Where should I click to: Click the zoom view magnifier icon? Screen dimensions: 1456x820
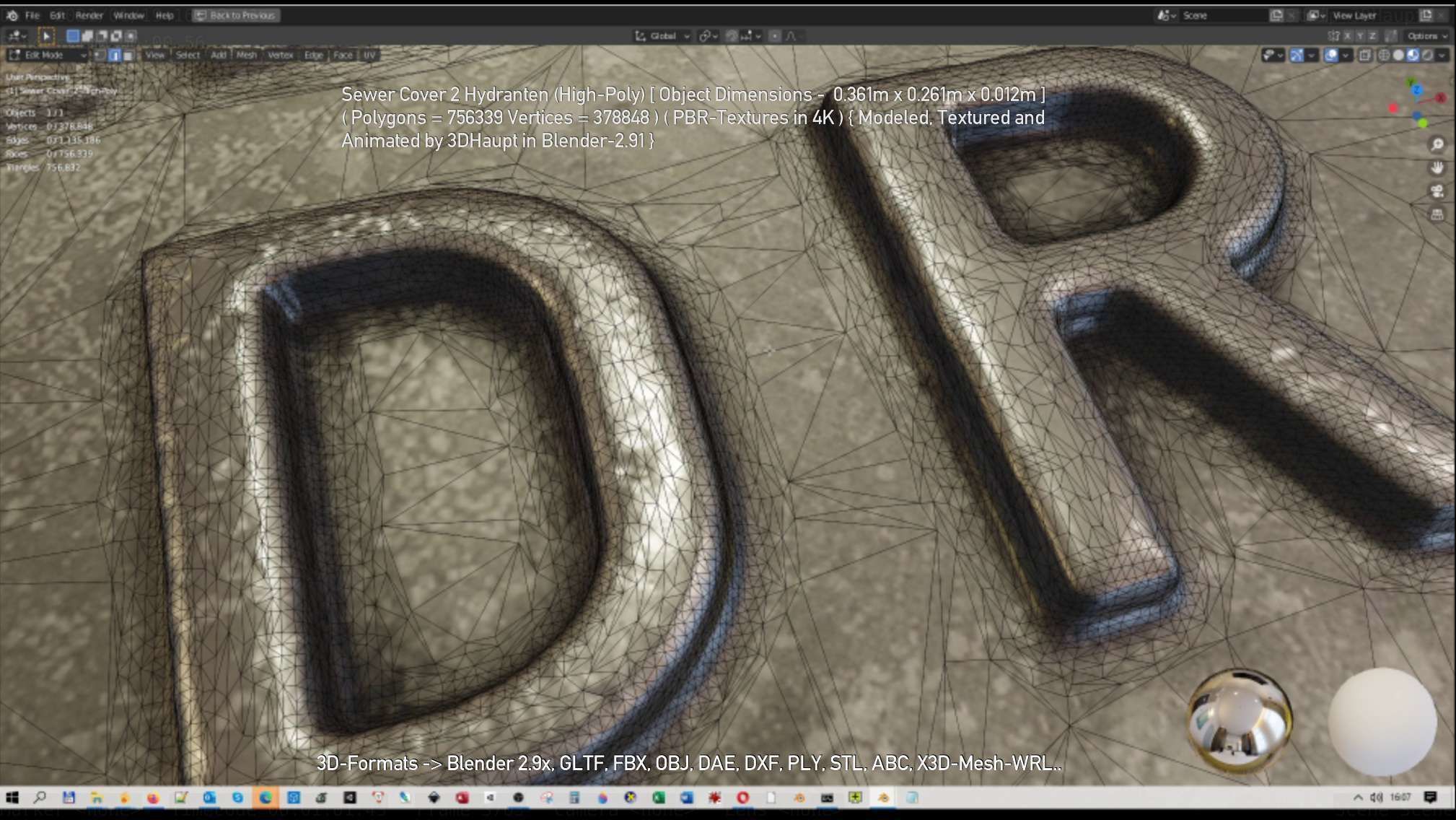pos(1437,145)
